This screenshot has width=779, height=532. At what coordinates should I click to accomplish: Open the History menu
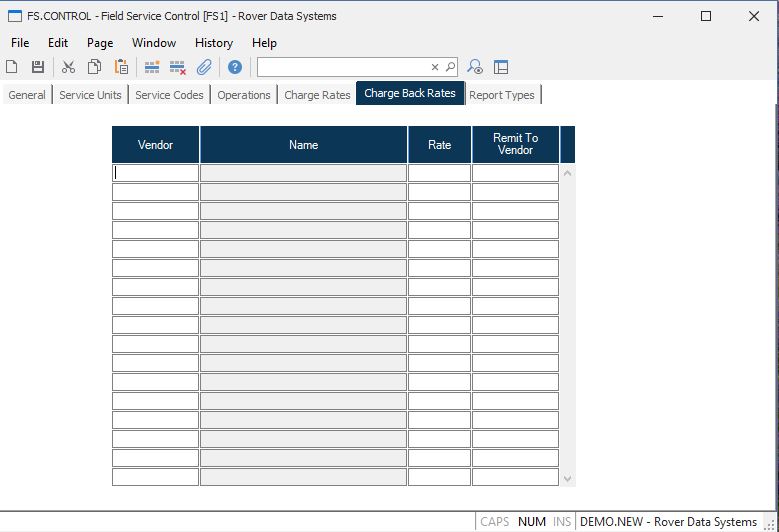point(213,43)
